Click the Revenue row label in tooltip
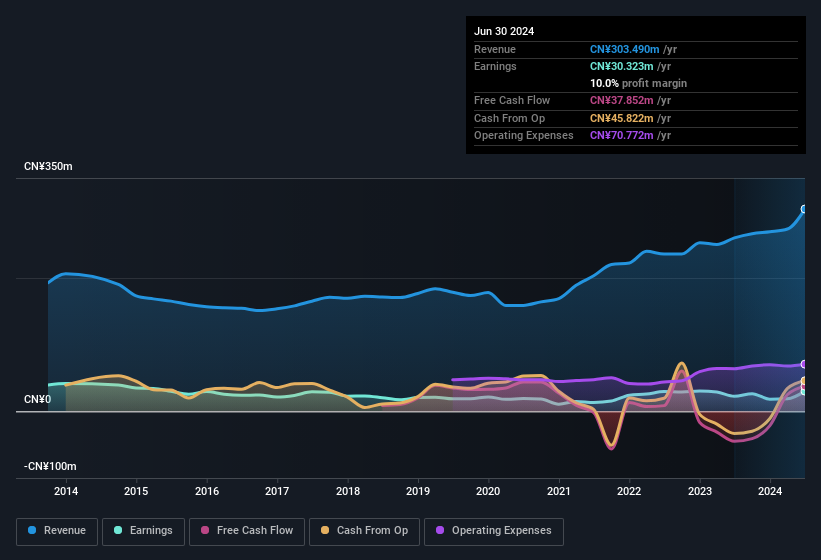821x560 pixels. point(495,49)
